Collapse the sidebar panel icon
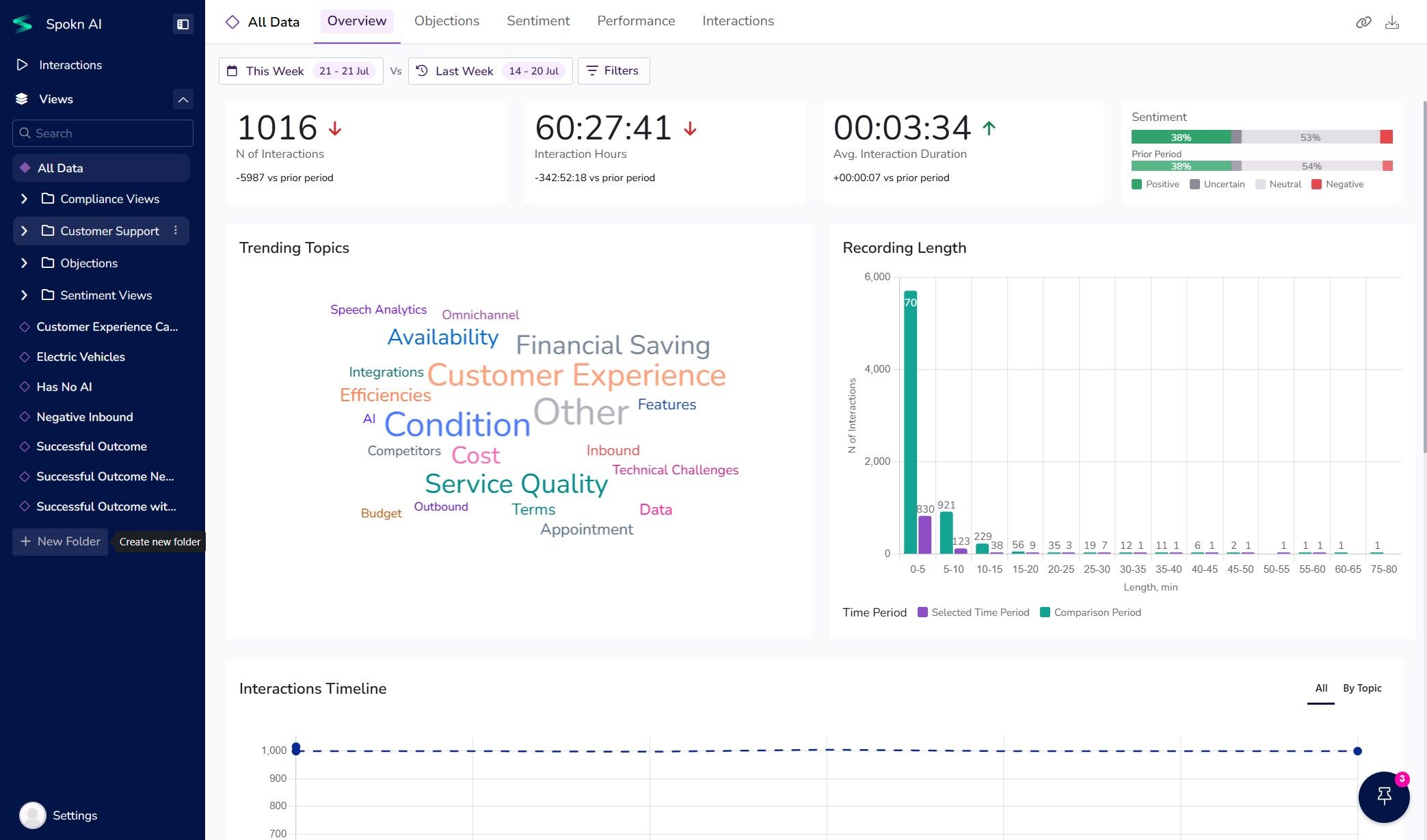Image resolution: width=1427 pixels, height=840 pixels. [183, 24]
